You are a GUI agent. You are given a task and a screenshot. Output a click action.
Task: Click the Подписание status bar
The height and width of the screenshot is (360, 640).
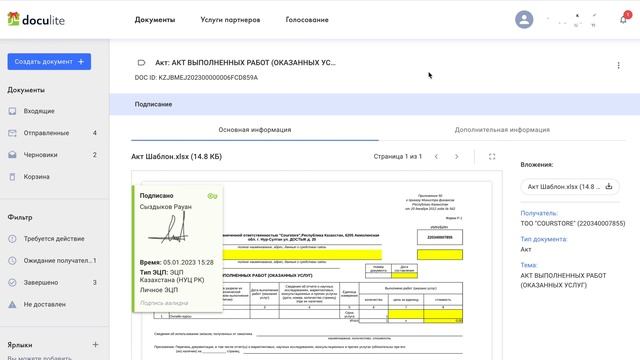pos(375,104)
